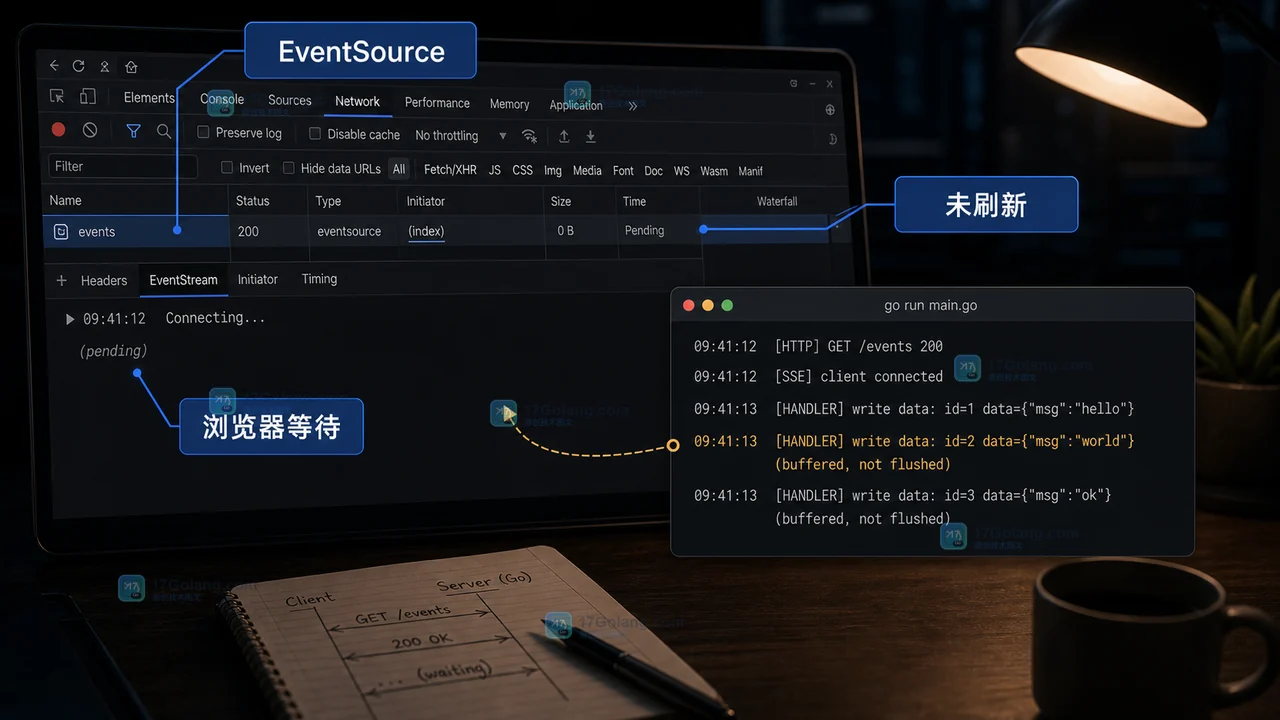Open the browser home icon
This screenshot has width=1280, height=720.
131,67
